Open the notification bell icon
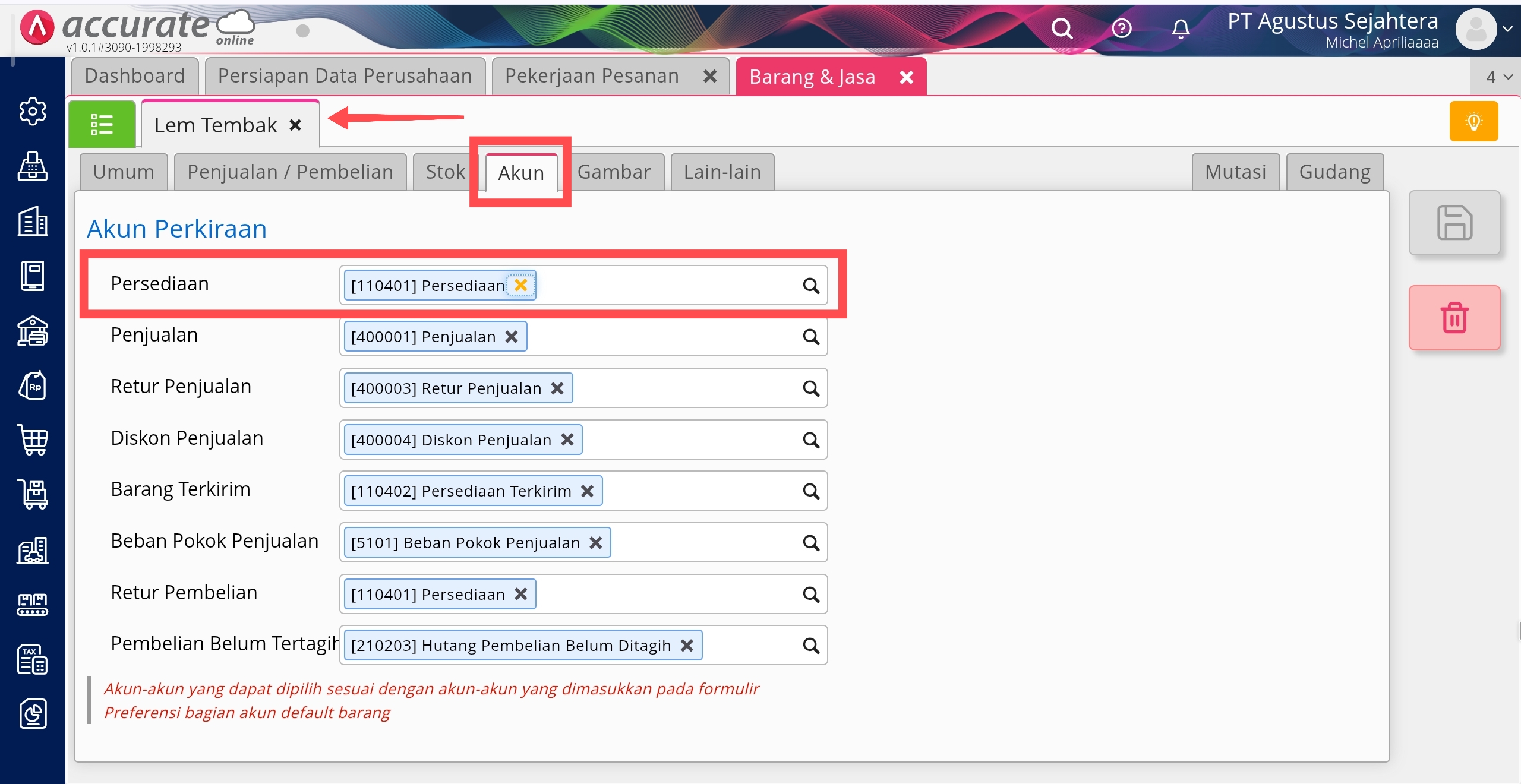 (x=1181, y=29)
